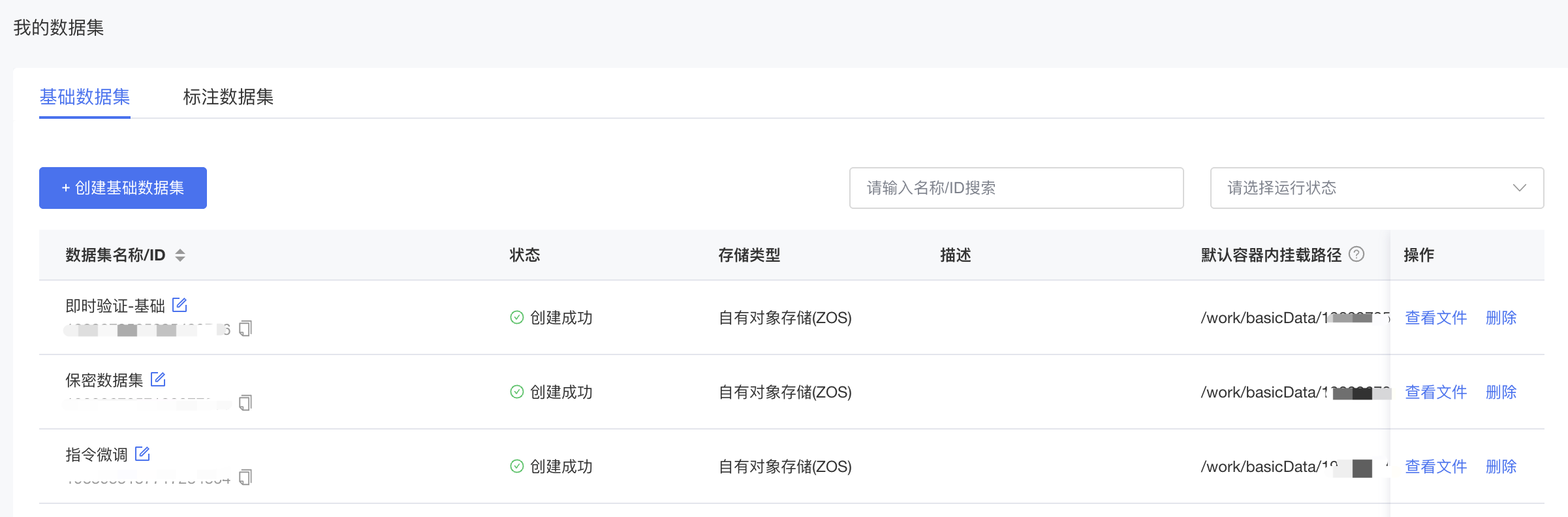Copy the ID of 保密数据集 dataset
1568x517 pixels.
point(245,403)
